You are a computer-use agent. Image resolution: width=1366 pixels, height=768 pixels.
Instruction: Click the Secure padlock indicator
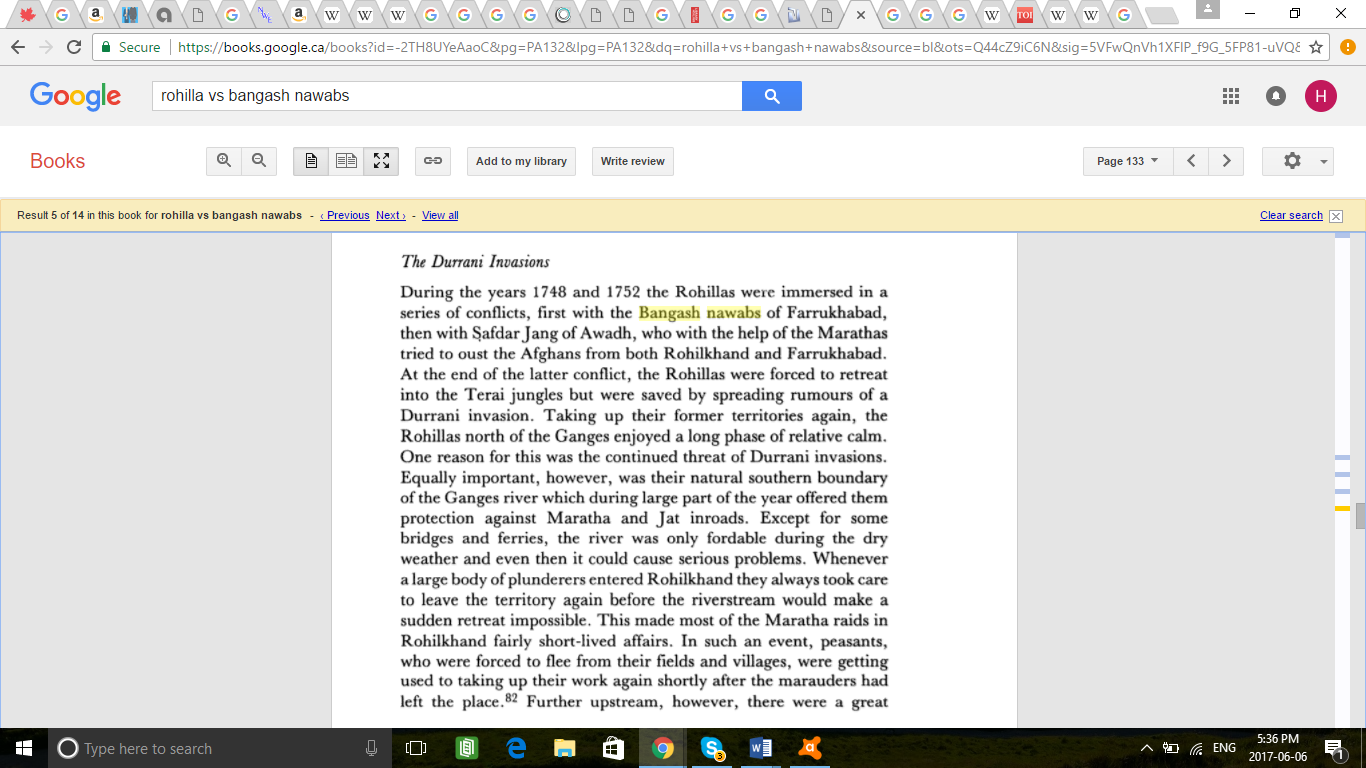[130, 47]
